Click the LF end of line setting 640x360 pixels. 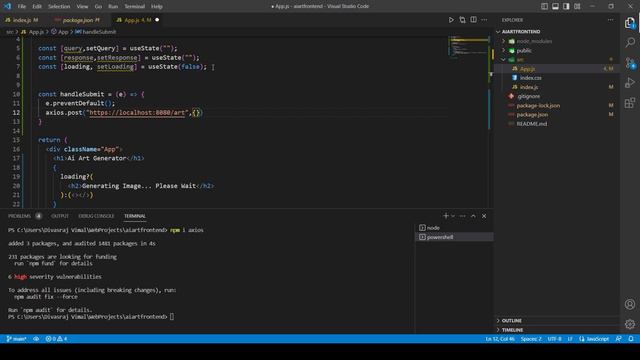tap(570, 339)
